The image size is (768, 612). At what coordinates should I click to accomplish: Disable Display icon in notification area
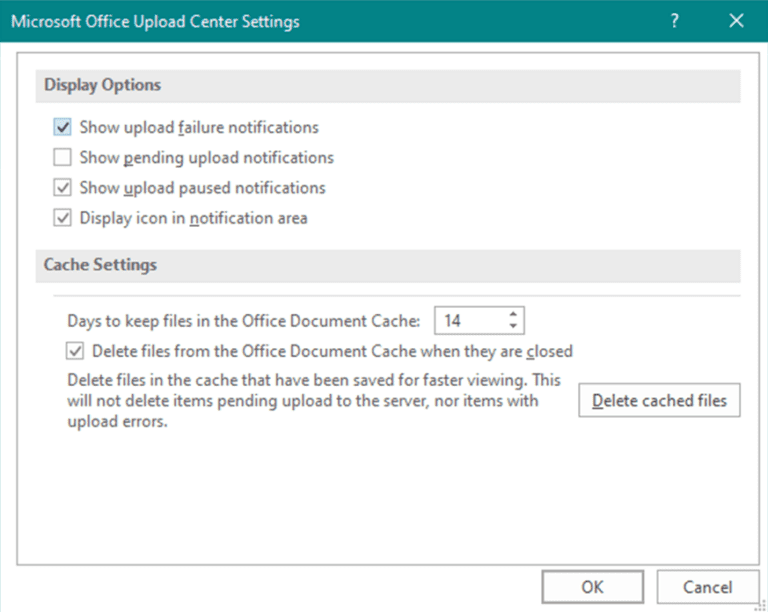tap(63, 218)
